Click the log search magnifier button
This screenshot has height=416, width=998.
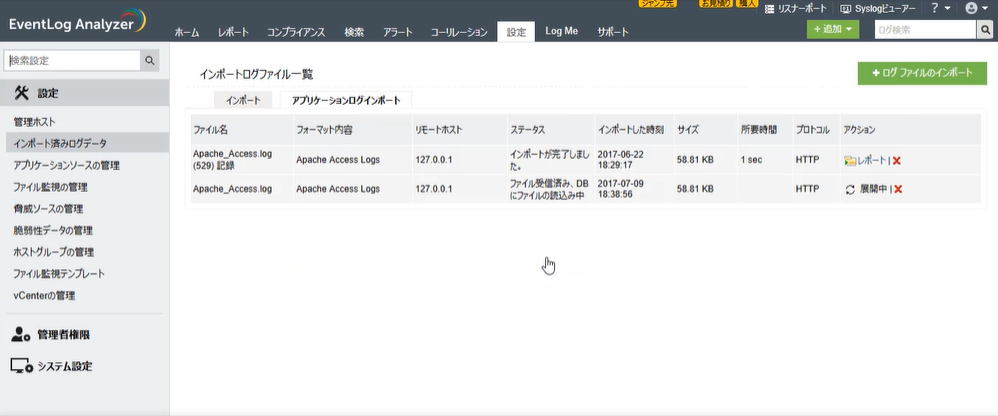(985, 29)
